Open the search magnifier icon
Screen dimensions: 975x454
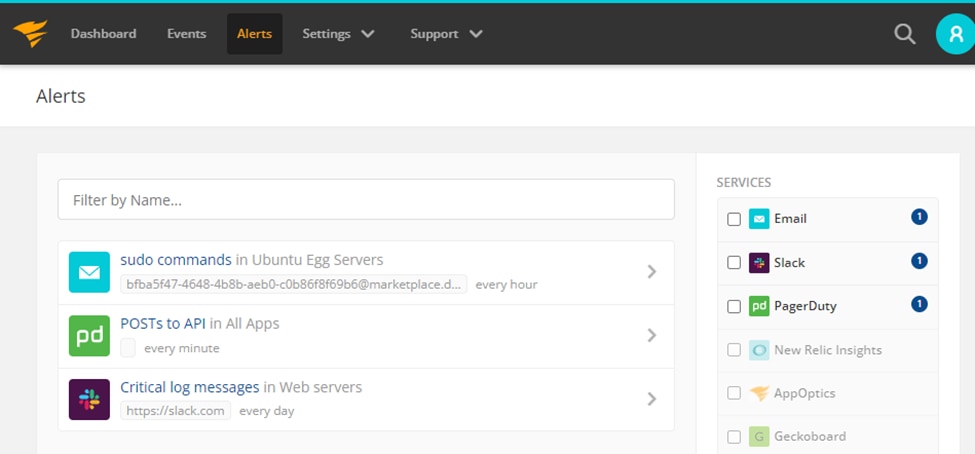coord(905,34)
